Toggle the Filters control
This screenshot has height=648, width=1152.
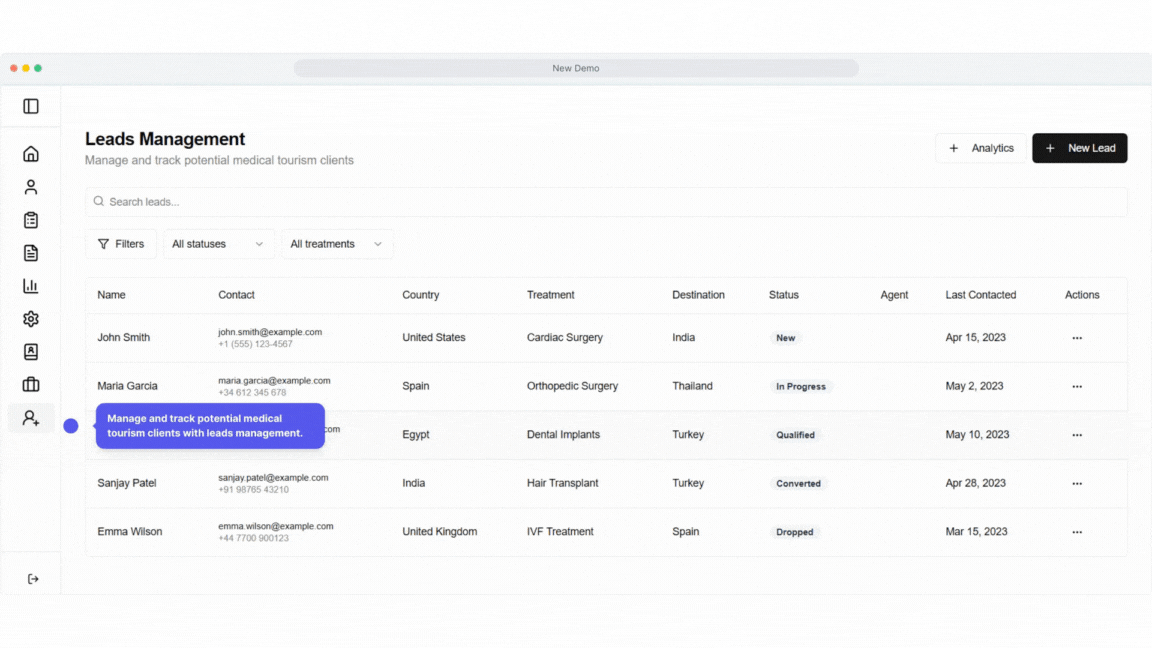coord(121,243)
